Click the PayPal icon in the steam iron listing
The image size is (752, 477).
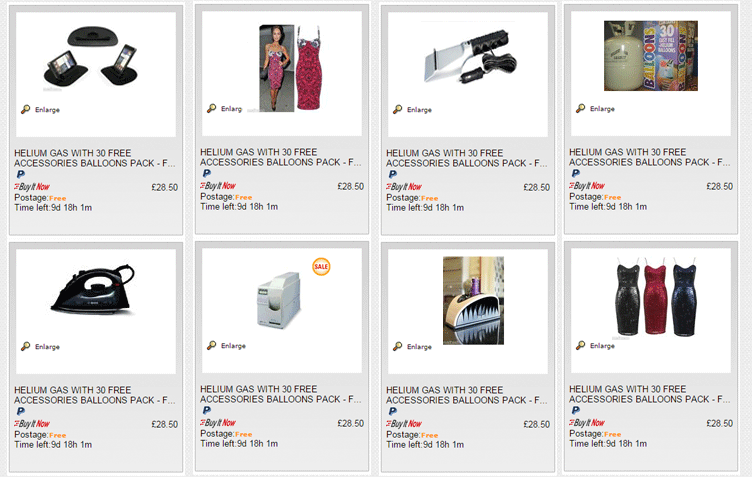point(20,411)
